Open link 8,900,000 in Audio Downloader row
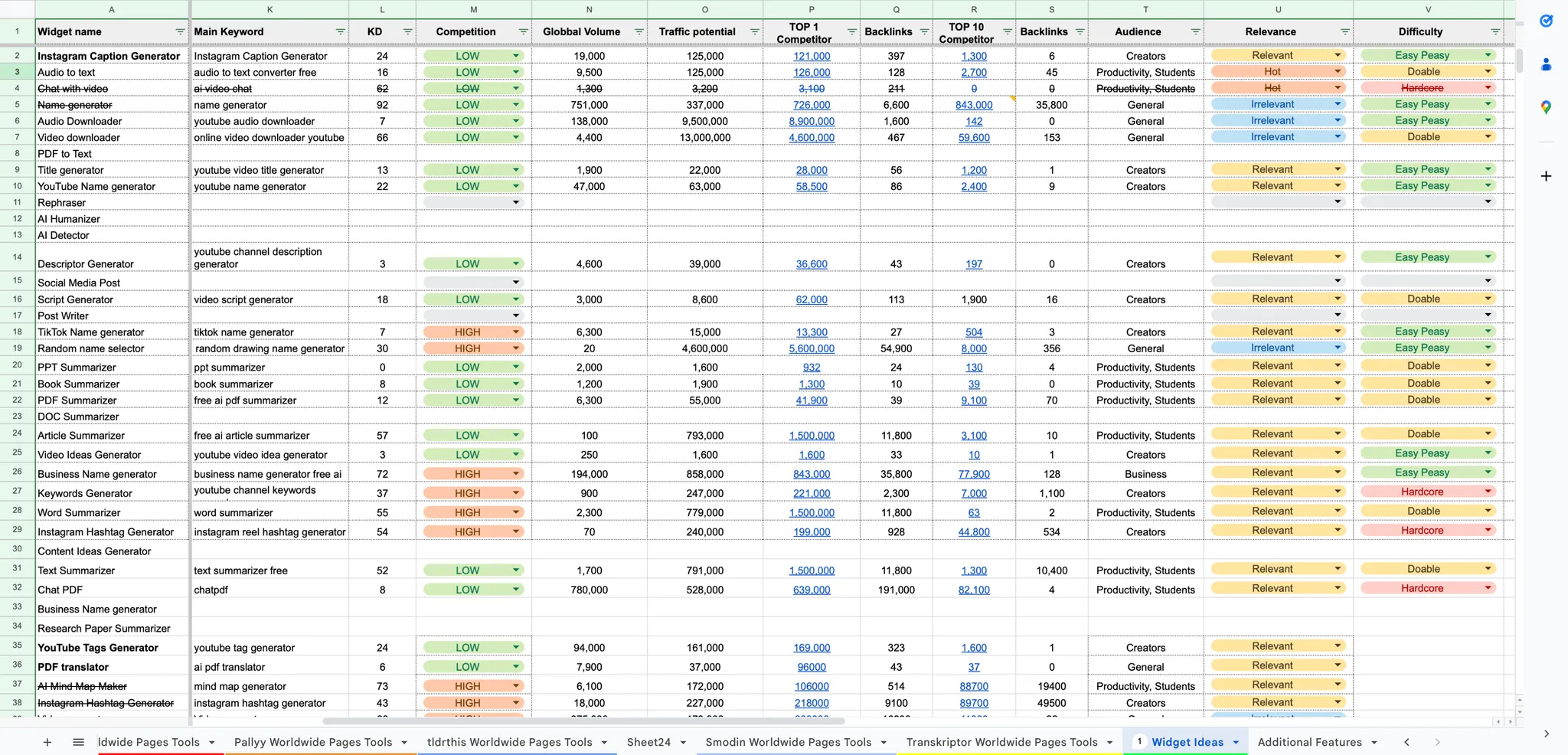 (x=812, y=121)
